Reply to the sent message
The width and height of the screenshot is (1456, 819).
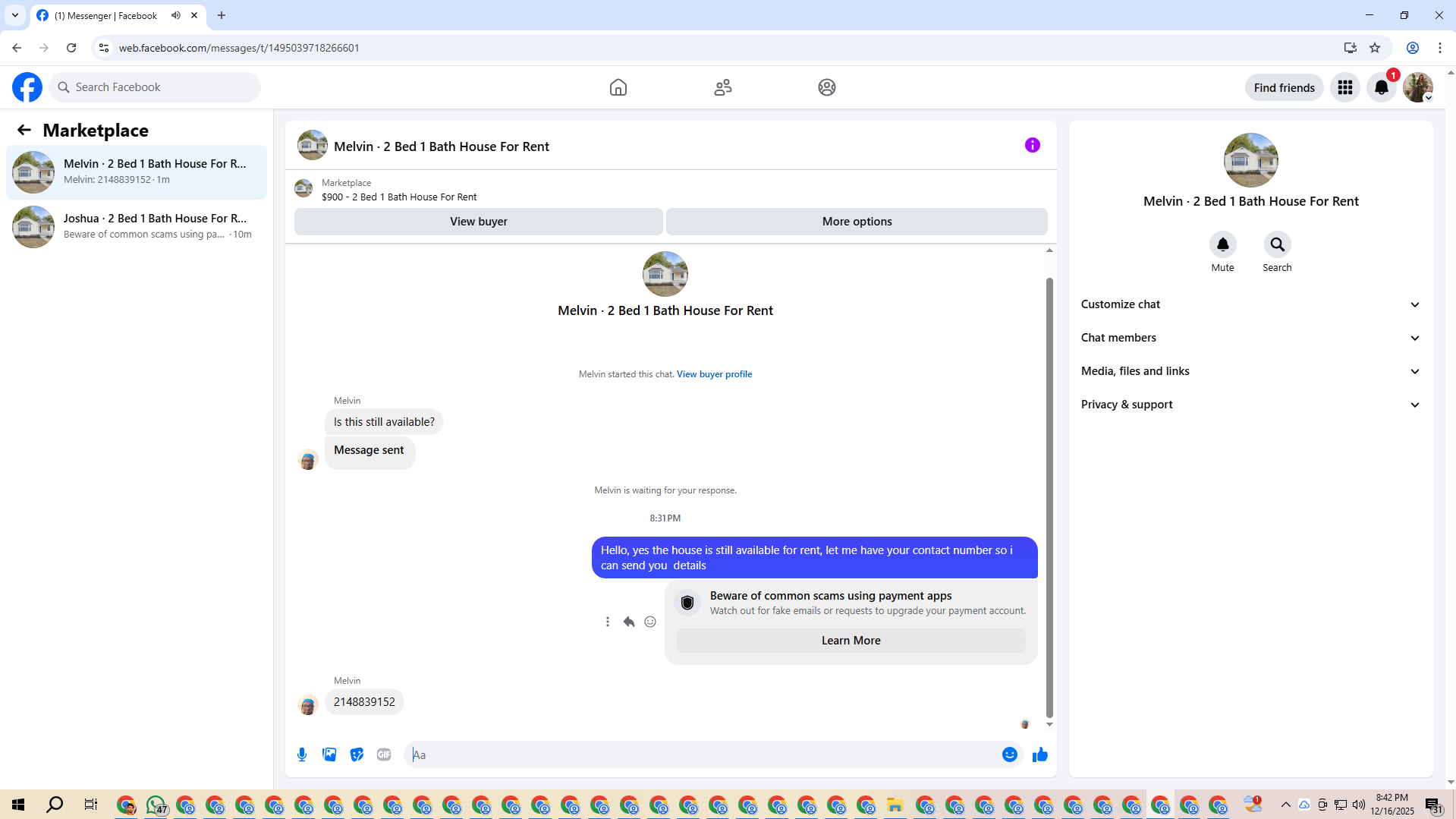629,622
